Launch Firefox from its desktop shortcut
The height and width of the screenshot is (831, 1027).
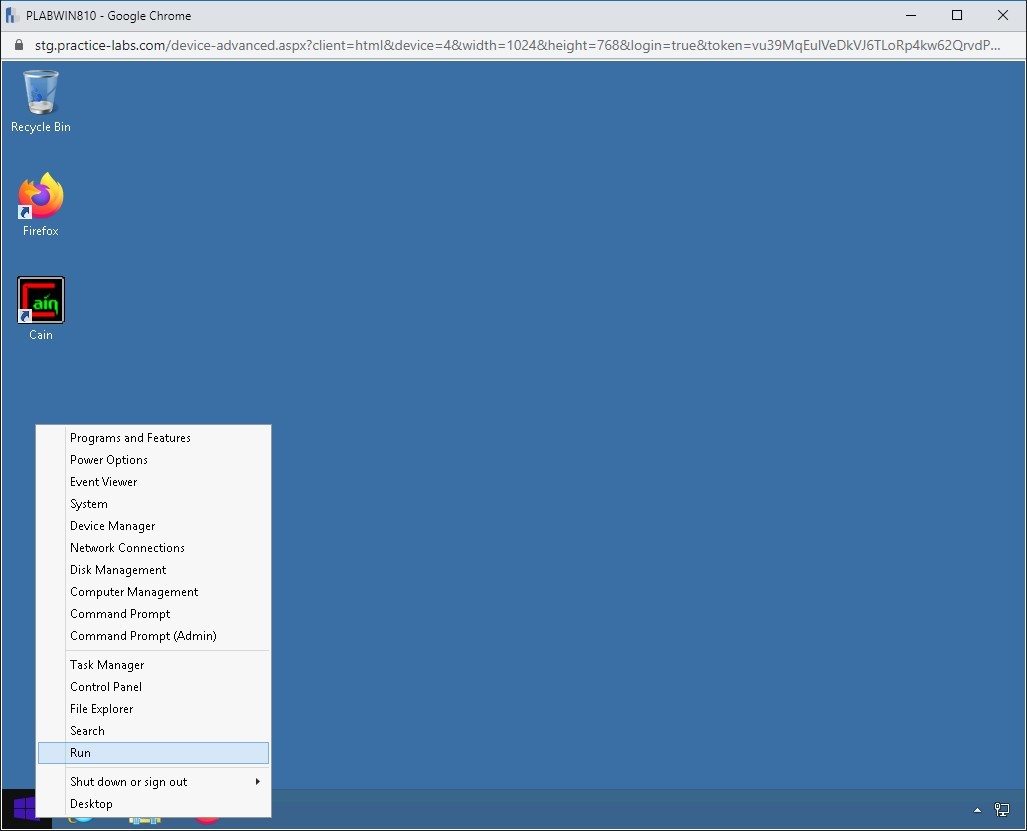[40, 203]
